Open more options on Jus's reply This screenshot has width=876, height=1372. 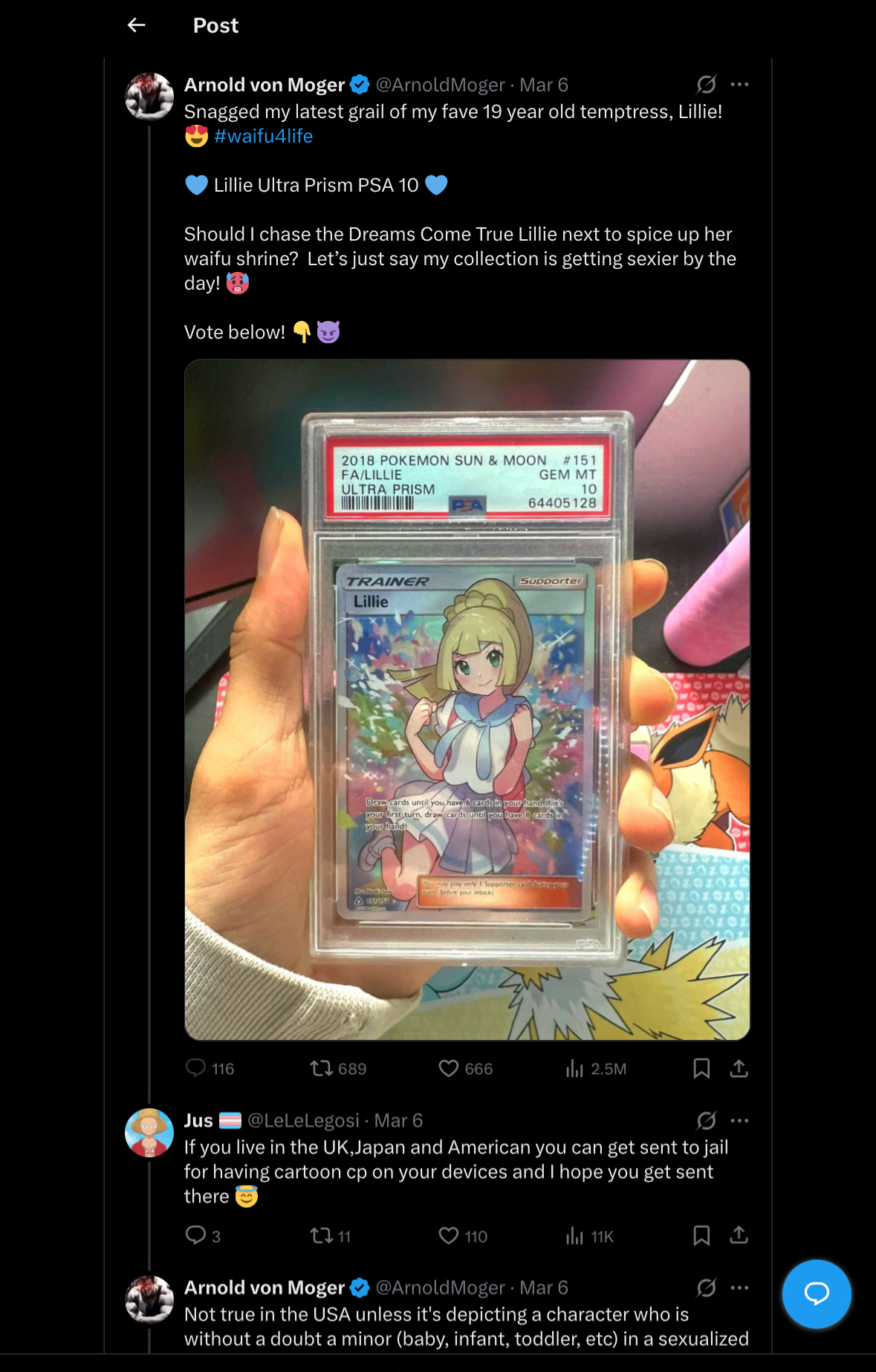pyautogui.click(x=739, y=1120)
